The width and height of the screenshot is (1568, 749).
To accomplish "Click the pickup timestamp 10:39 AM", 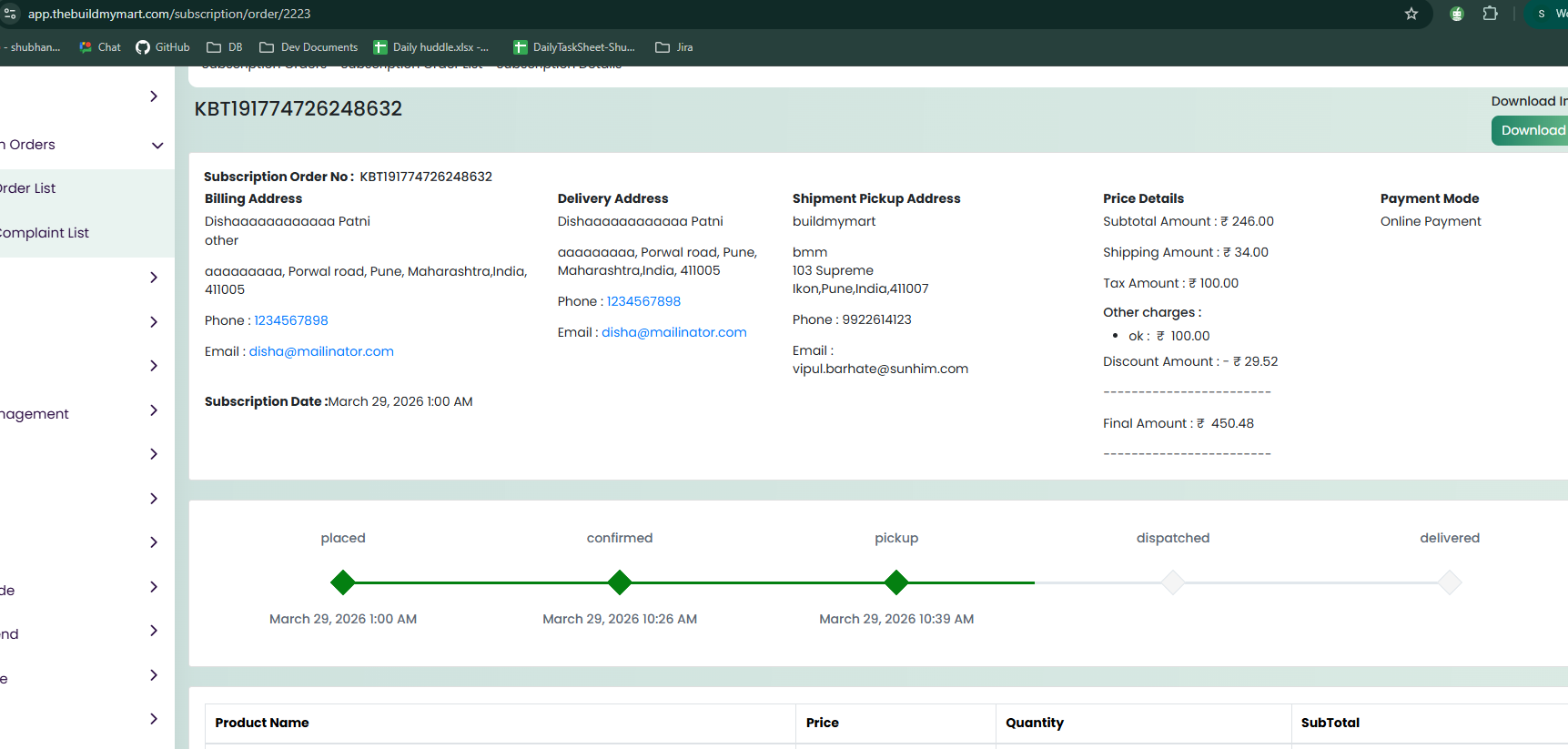I will 896,619.
